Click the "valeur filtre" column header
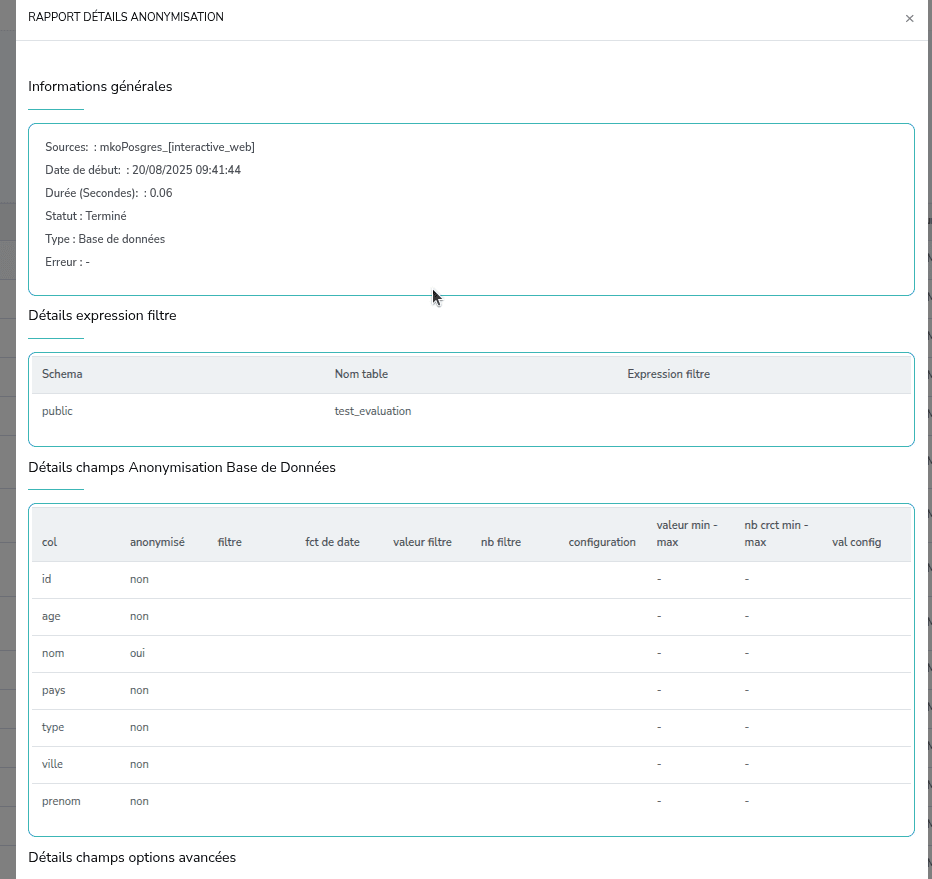 pos(422,542)
